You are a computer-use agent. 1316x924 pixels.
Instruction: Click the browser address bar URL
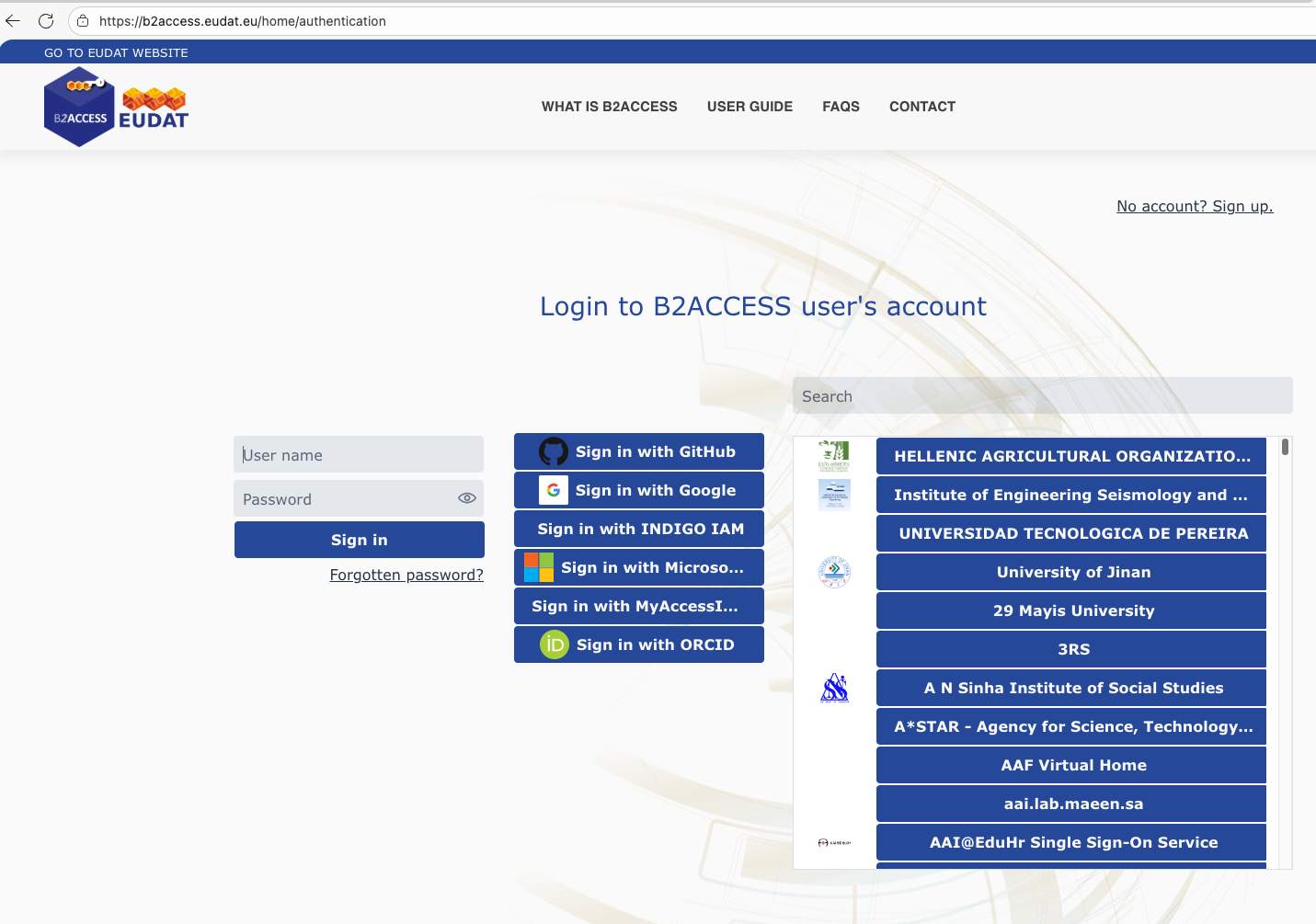click(x=243, y=20)
